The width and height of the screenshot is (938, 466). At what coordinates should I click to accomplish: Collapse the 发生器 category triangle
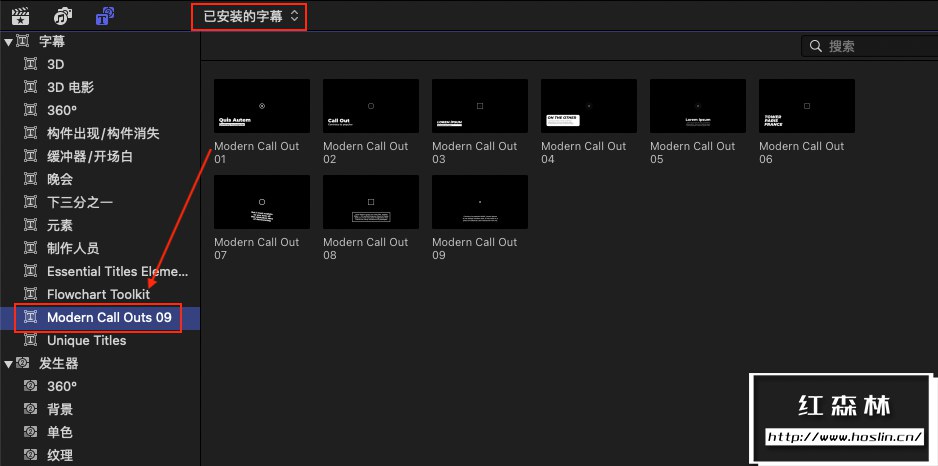[8, 364]
